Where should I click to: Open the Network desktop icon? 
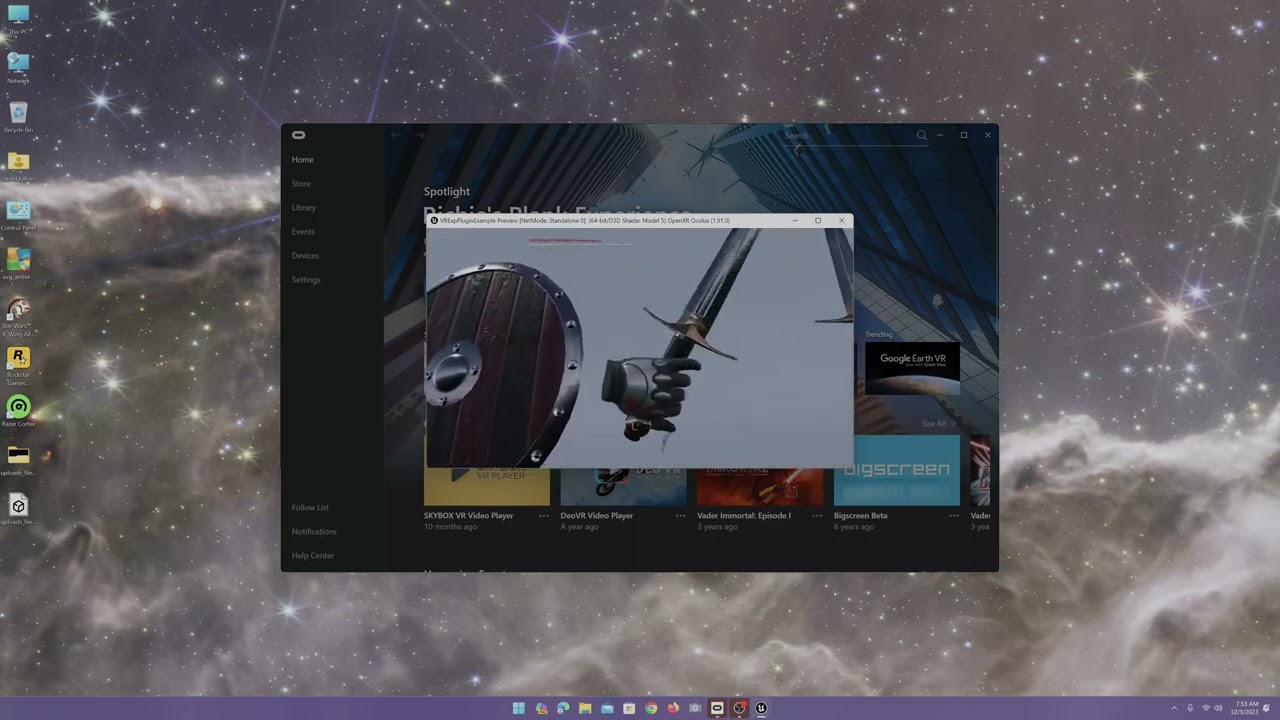(x=18, y=68)
